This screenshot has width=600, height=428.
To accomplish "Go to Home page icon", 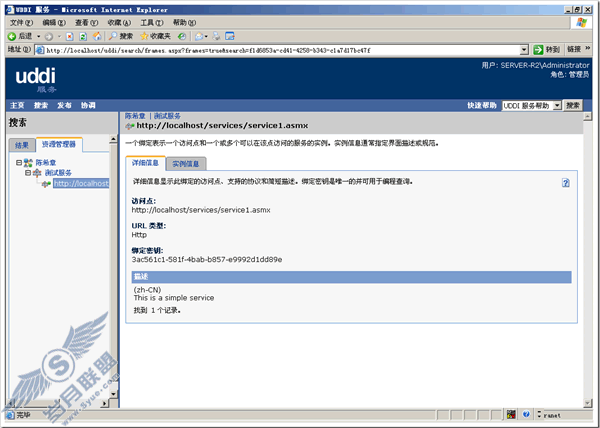I will [x=97, y=36].
